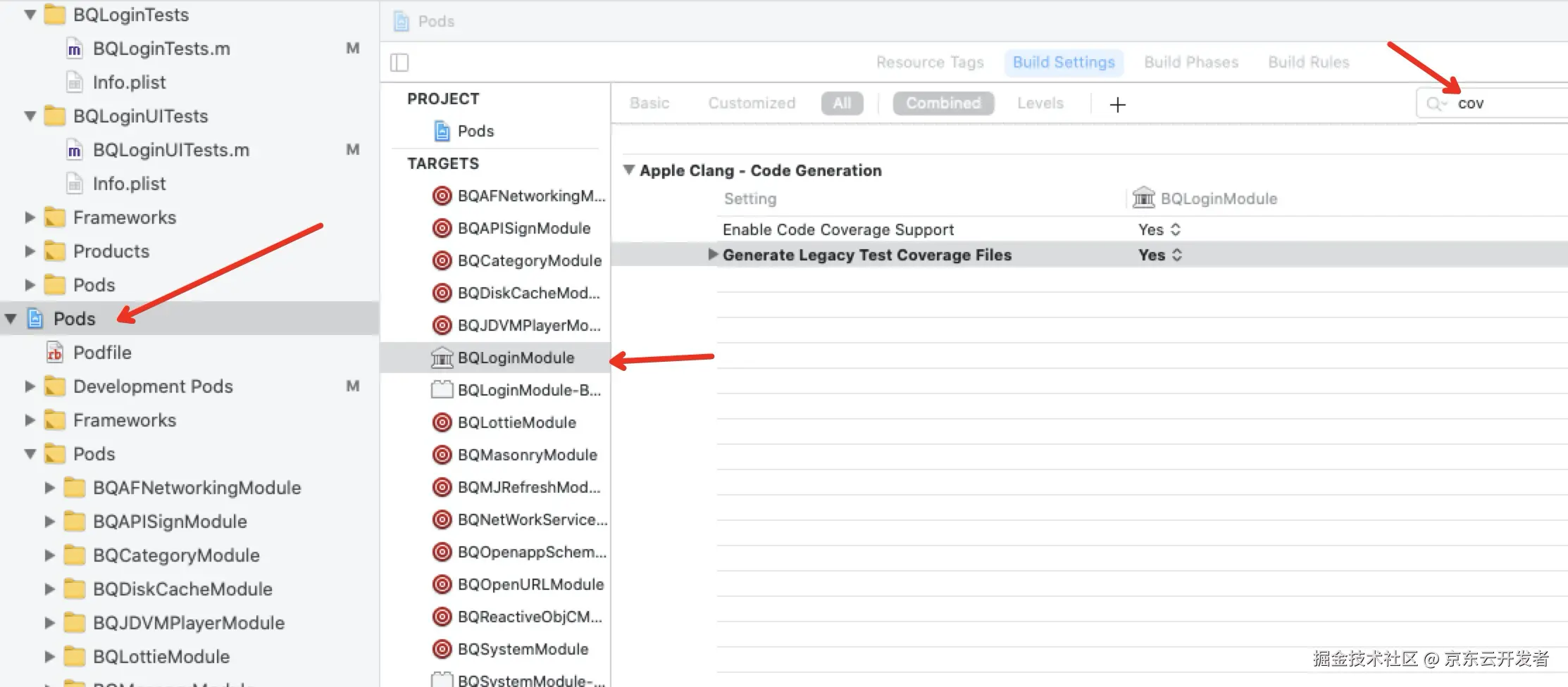Expand the BQJDVMPlayerModule folder in navigator

coord(49,623)
